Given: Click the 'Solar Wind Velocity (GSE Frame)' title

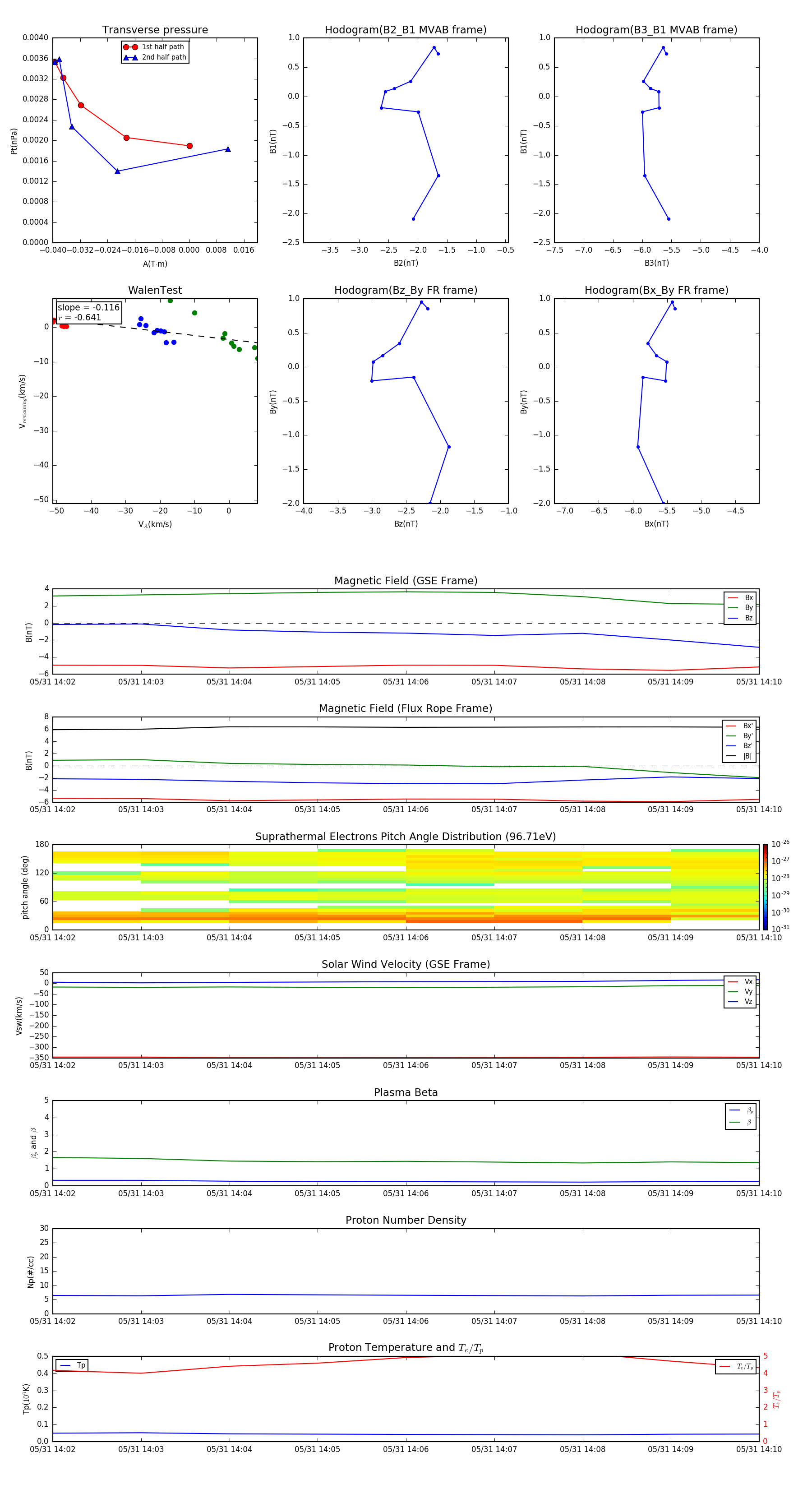Looking at the screenshot, I should (x=406, y=964).
